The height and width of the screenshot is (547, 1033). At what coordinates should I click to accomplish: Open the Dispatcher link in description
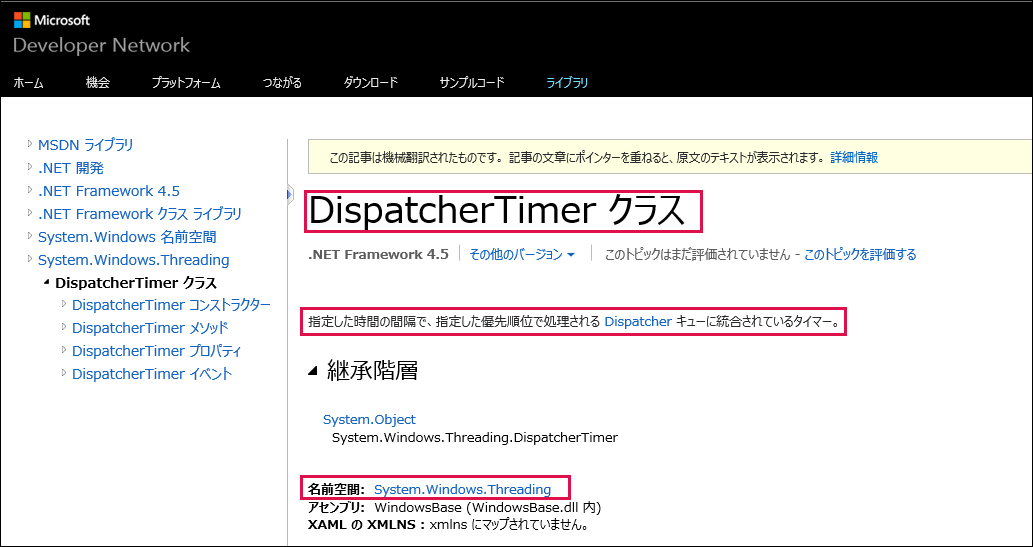(x=638, y=322)
